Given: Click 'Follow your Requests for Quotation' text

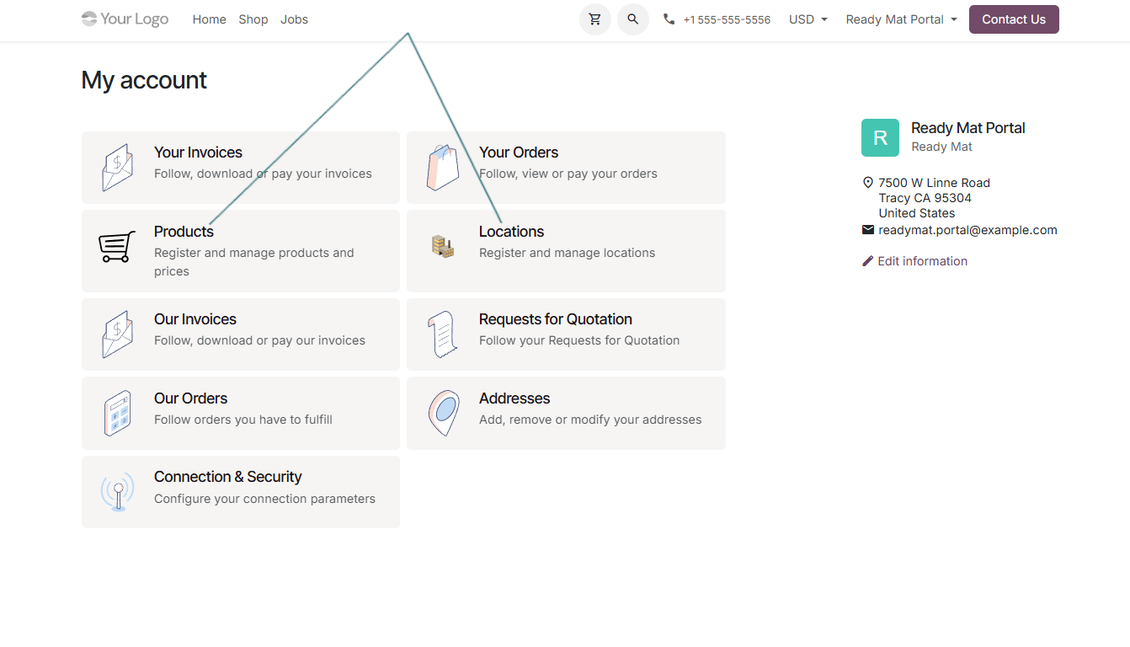Looking at the screenshot, I should [x=579, y=340].
